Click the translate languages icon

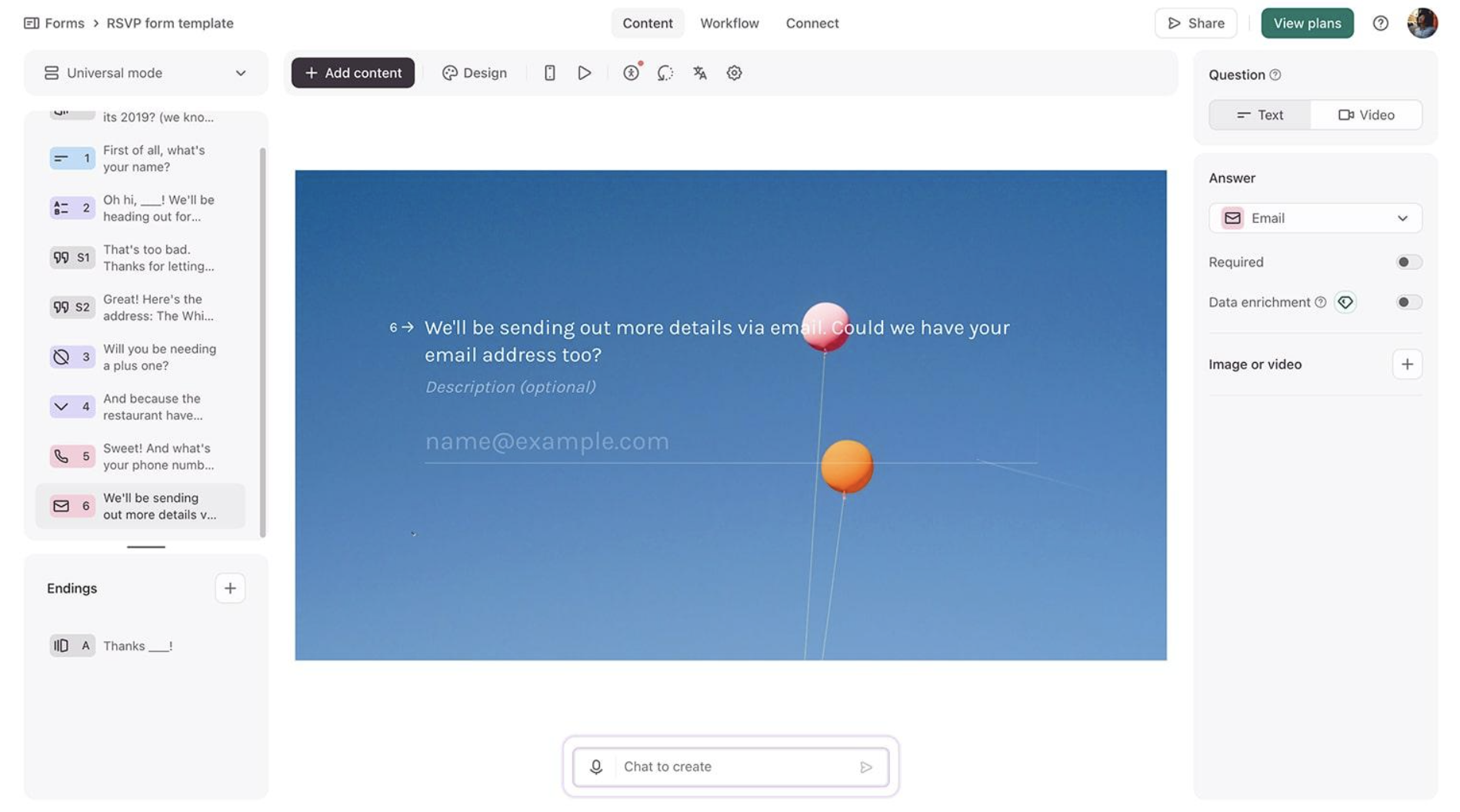(699, 73)
